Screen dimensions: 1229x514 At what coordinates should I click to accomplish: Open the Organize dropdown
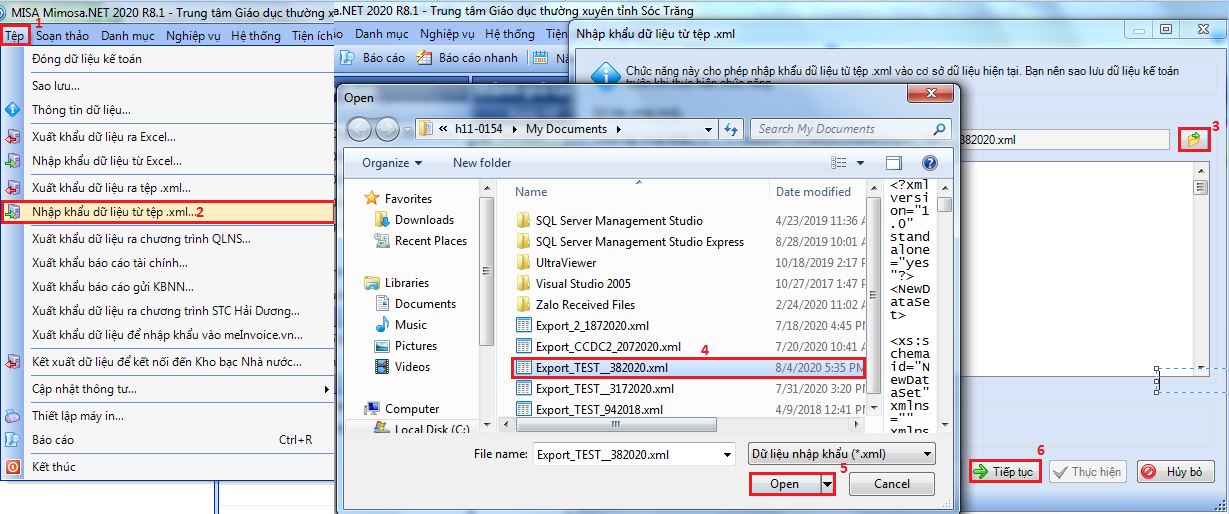click(392, 162)
